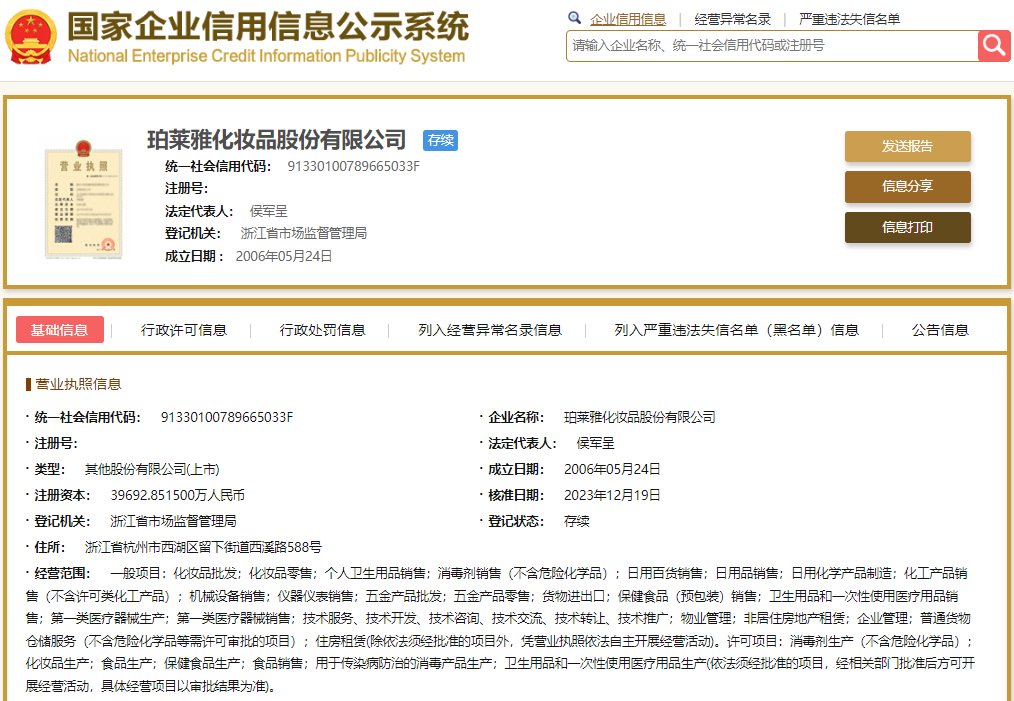Click header establishment date 2006年05月24日
This screenshot has height=701, width=1014.
[283, 256]
